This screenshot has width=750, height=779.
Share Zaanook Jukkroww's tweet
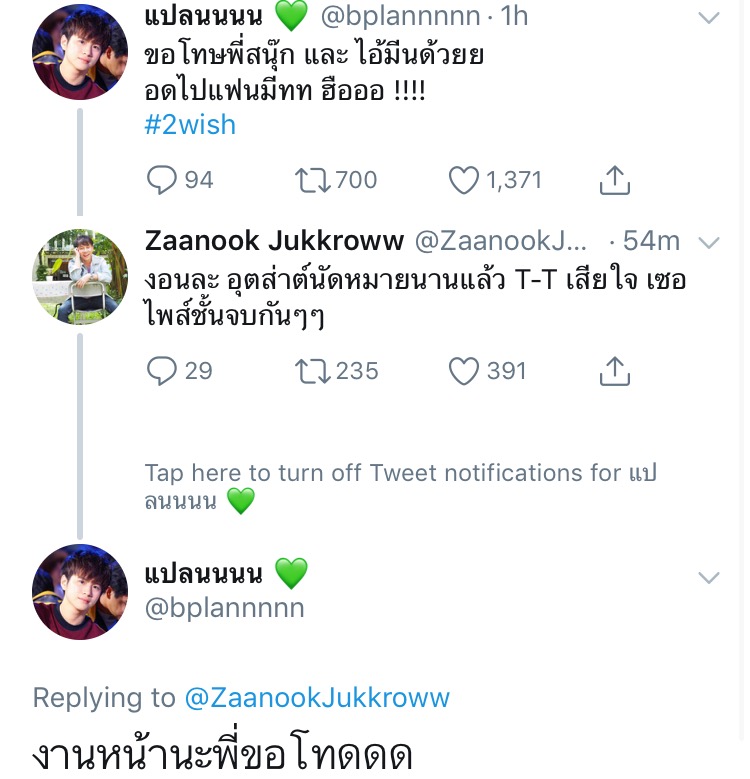tap(614, 371)
